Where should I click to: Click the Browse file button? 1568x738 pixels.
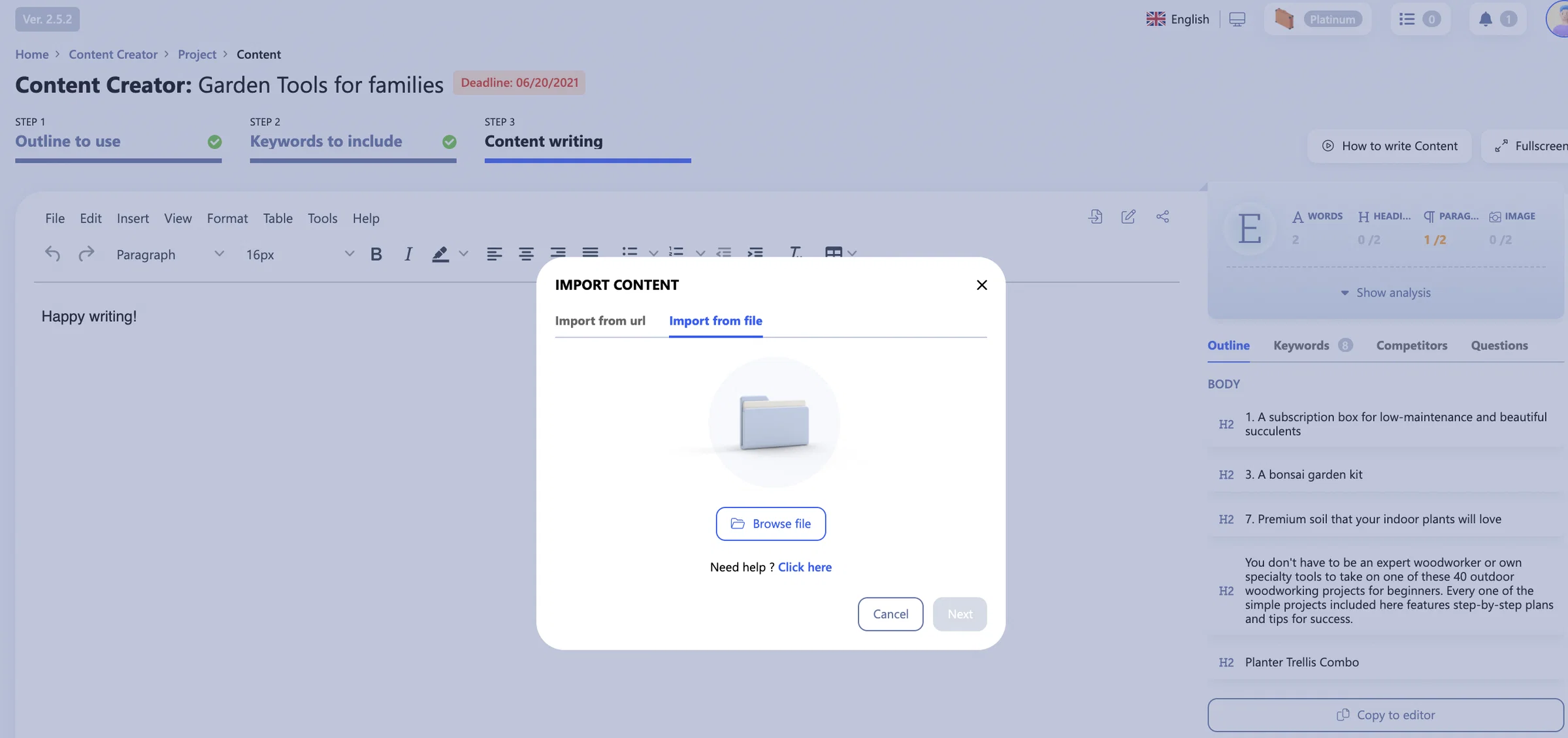pos(770,524)
